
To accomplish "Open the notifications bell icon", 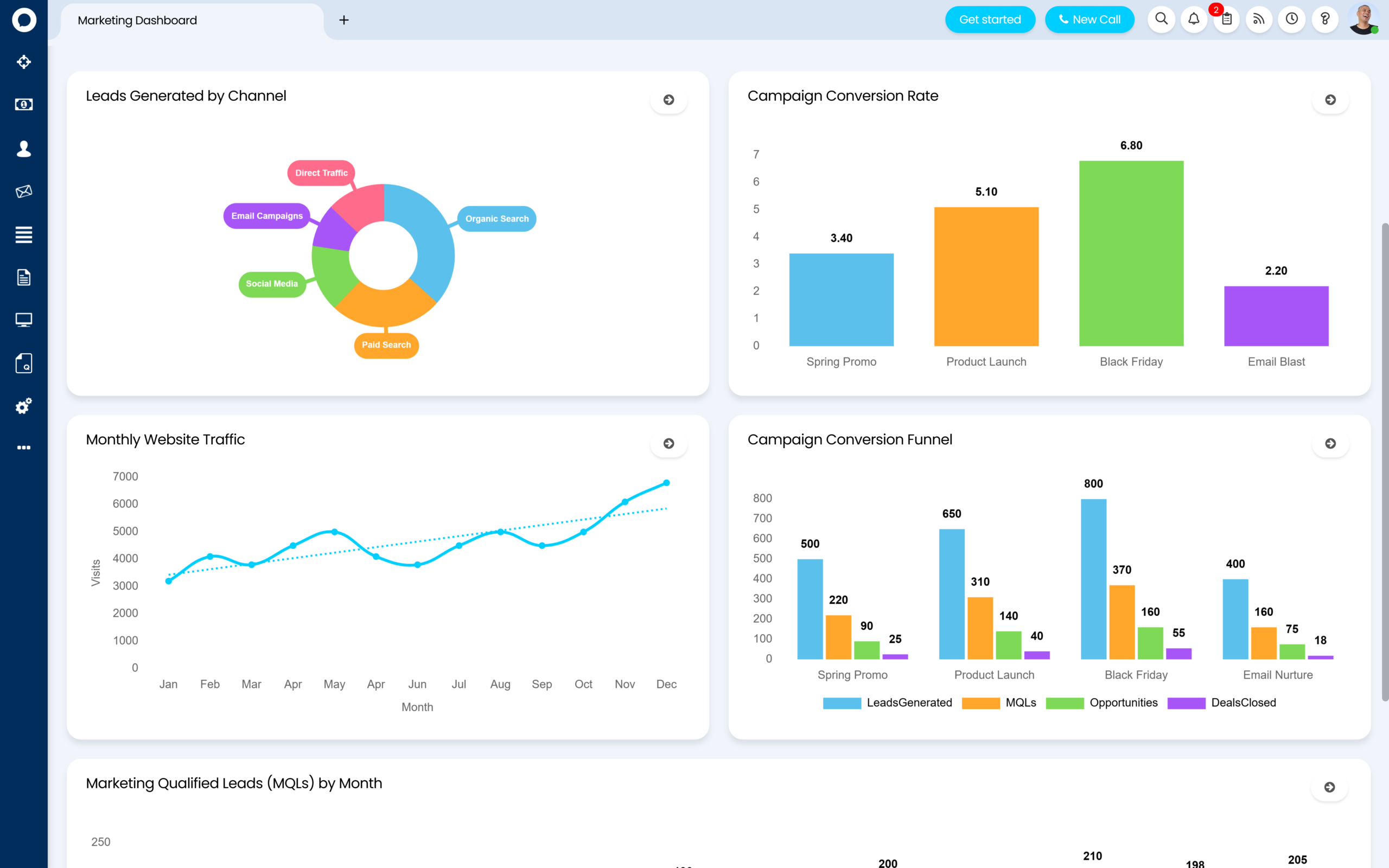I will 1194,20.
